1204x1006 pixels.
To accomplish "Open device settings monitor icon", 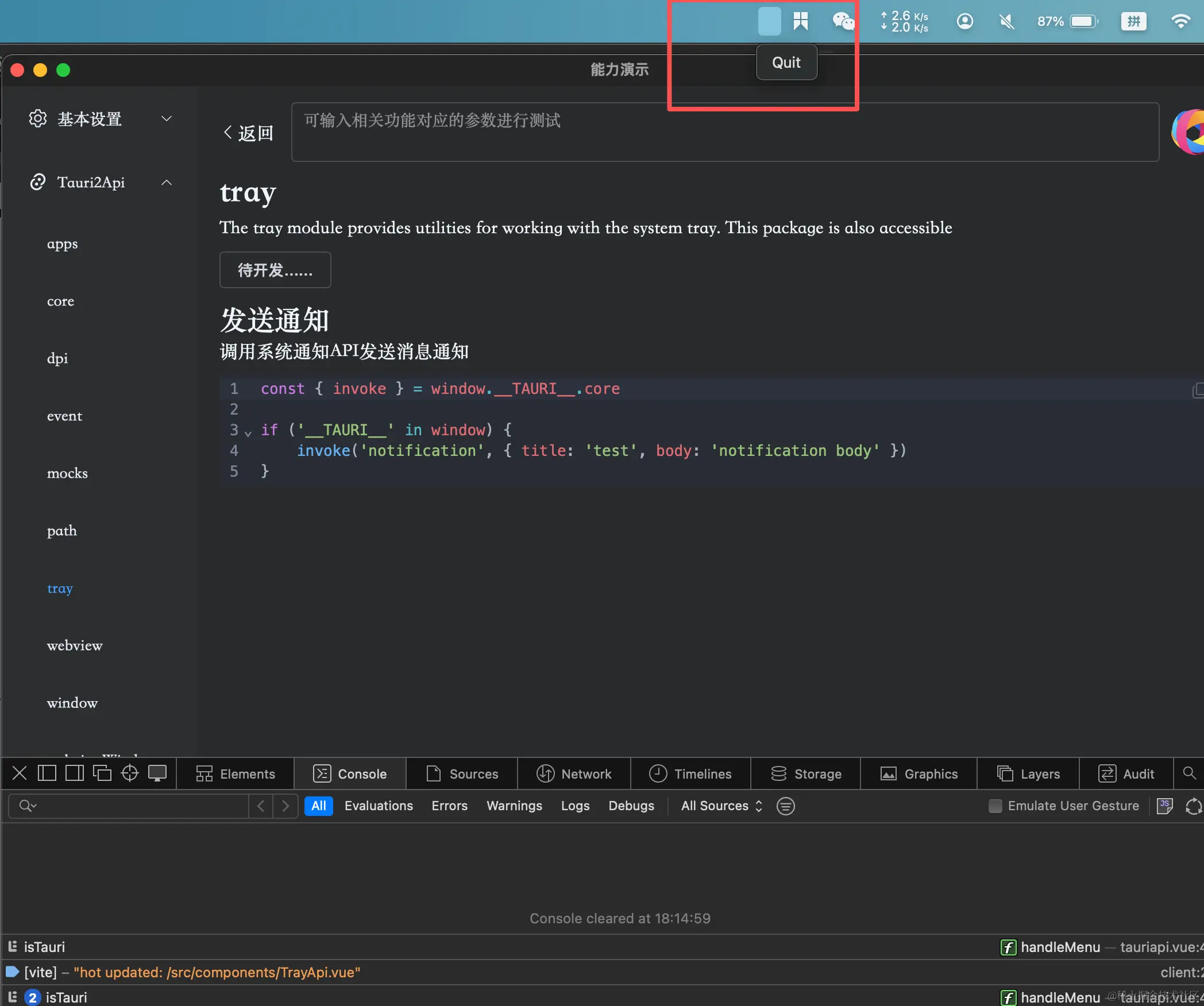I will (x=157, y=773).
